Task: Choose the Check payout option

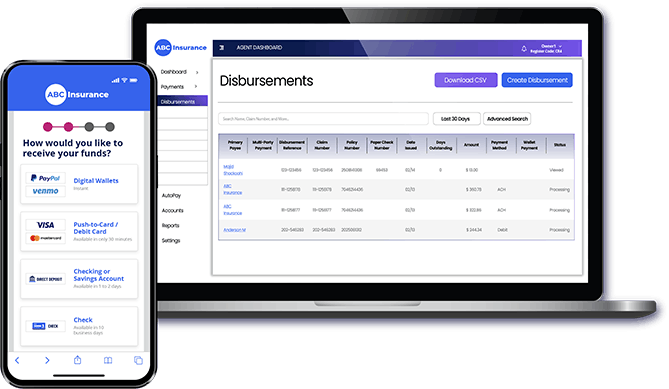Action: click(79, 326)
